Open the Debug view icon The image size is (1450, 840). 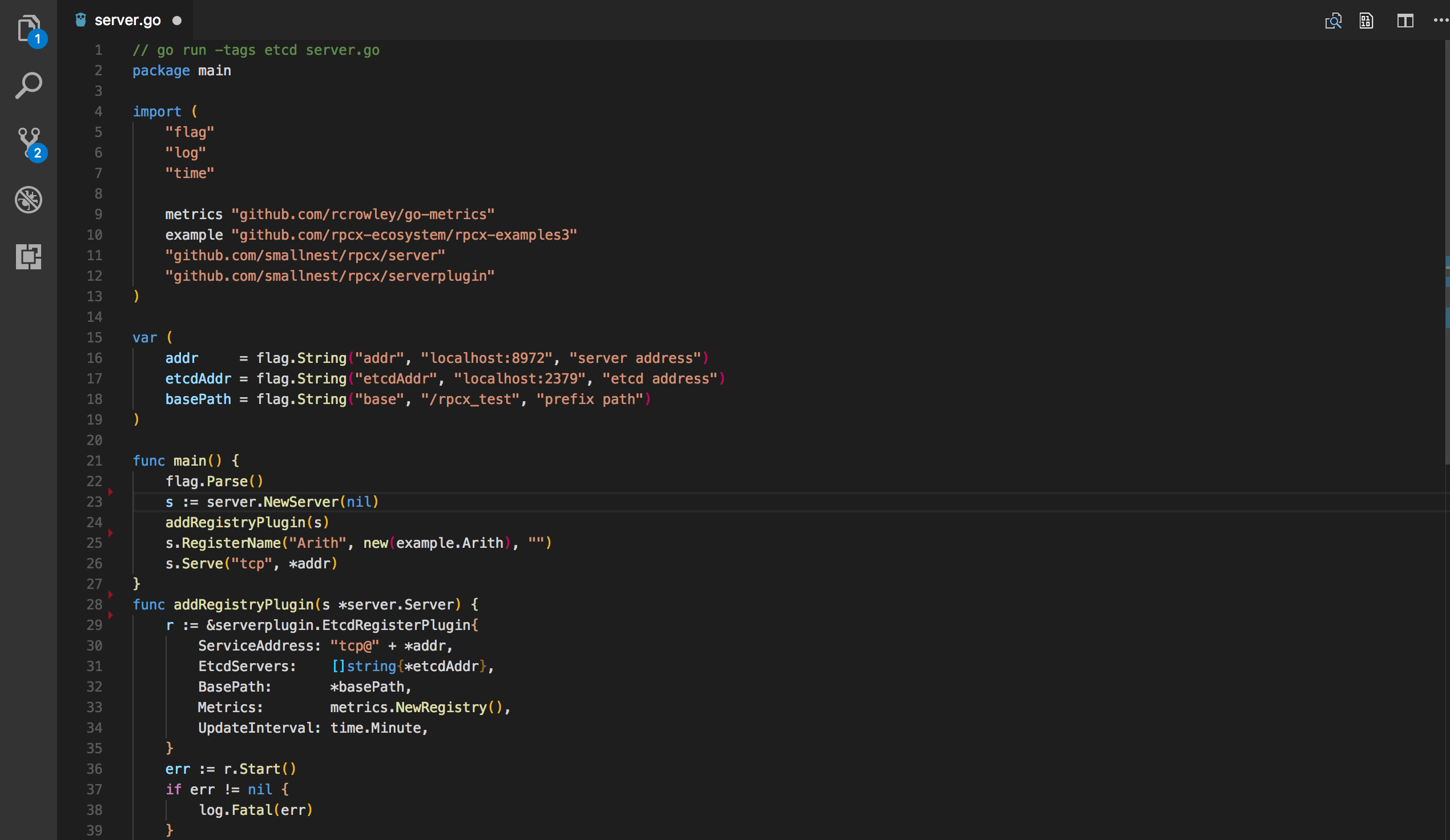click(x=29, y=200)
